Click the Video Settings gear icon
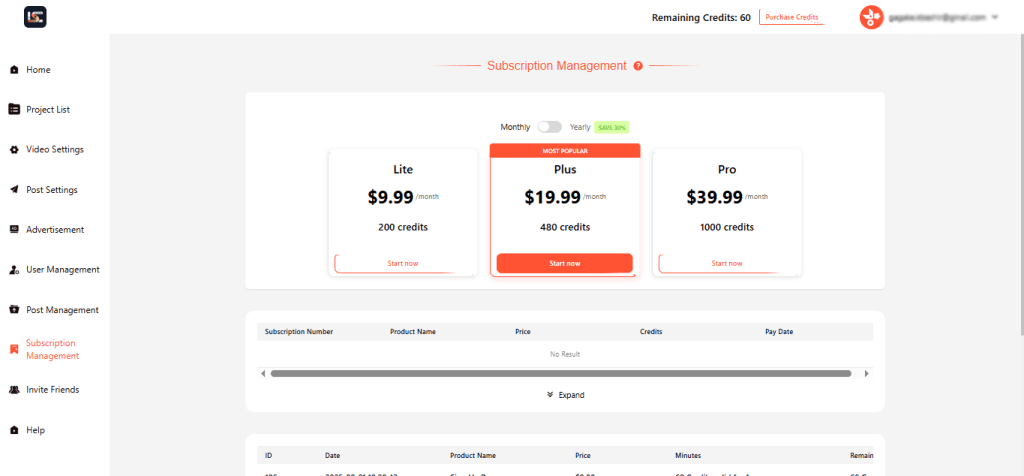The image size is (1024, 476). coord(14,150)
